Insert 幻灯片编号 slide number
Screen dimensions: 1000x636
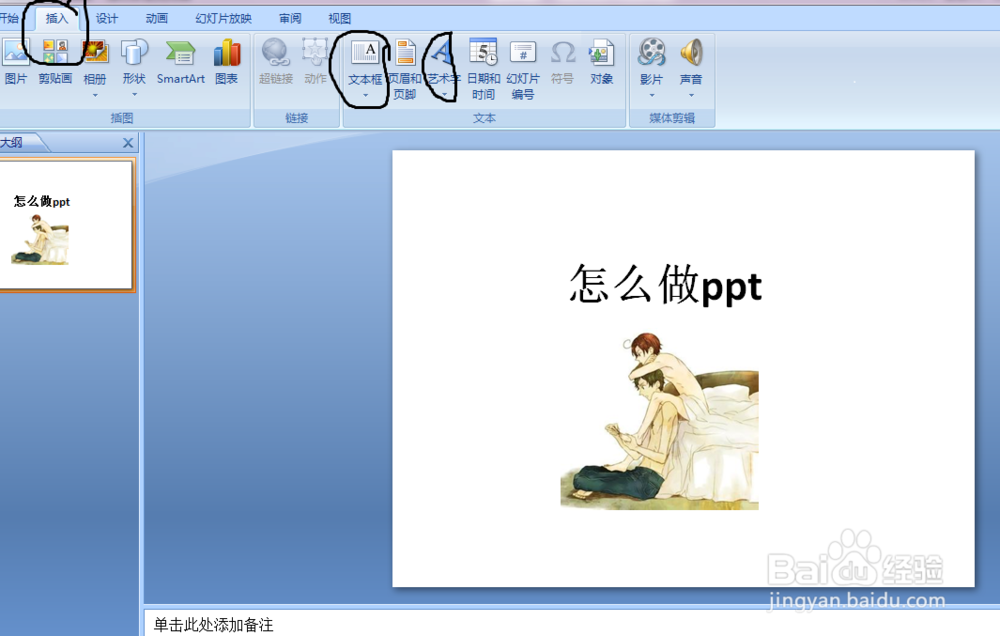pos(523,69)
